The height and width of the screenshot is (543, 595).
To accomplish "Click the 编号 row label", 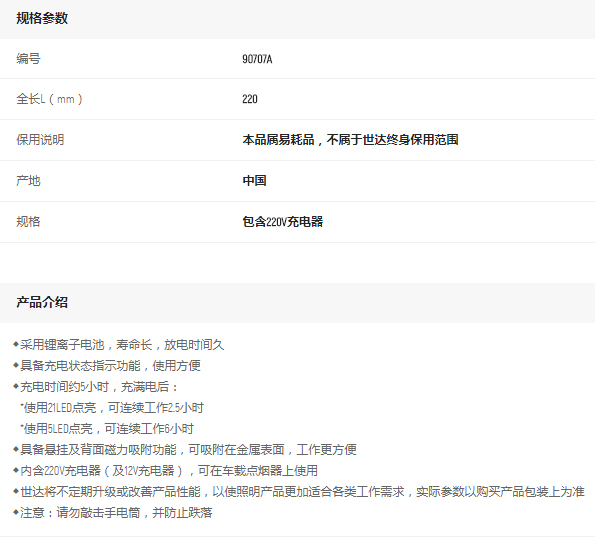I will click(x=28, y=59).
